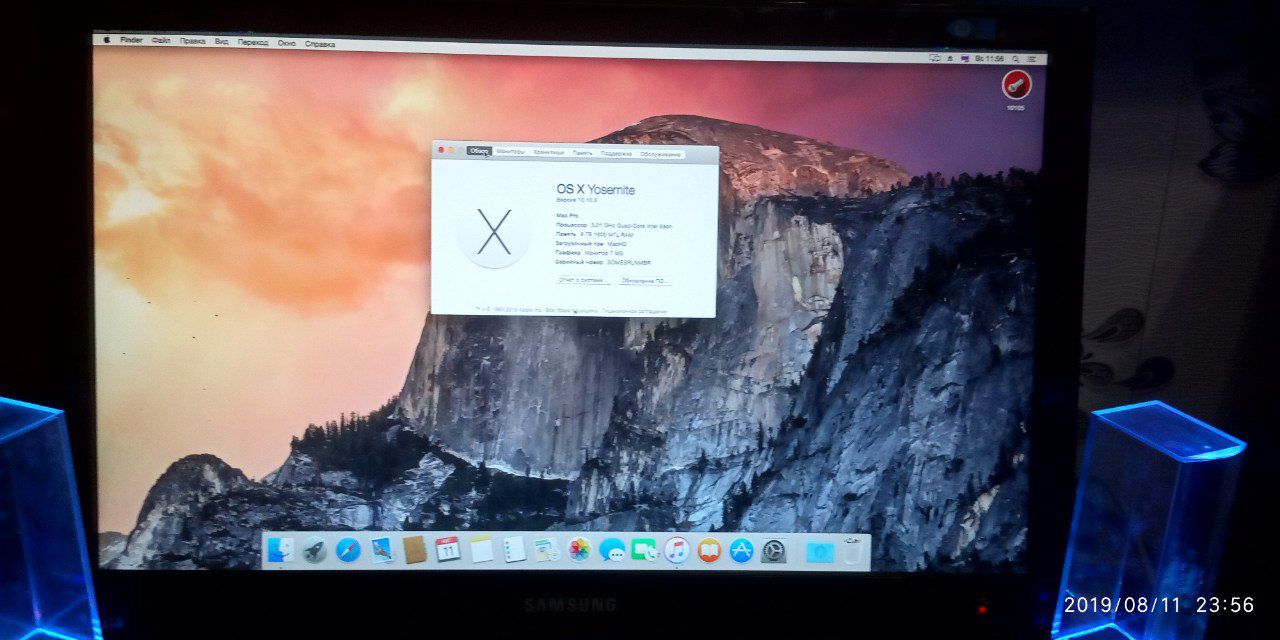1280x640 pixels.
Task: Click the purple flag icon in menu bar
Action: 965,58
